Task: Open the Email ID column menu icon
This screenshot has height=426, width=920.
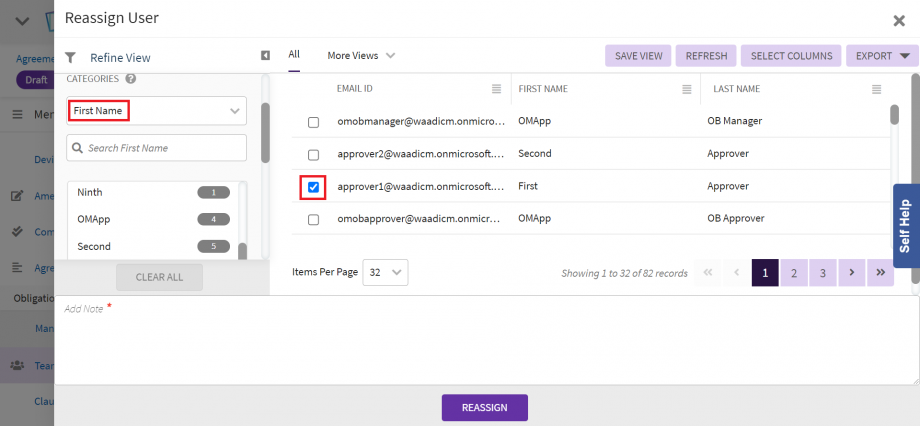Action: [x=496, y=89]
